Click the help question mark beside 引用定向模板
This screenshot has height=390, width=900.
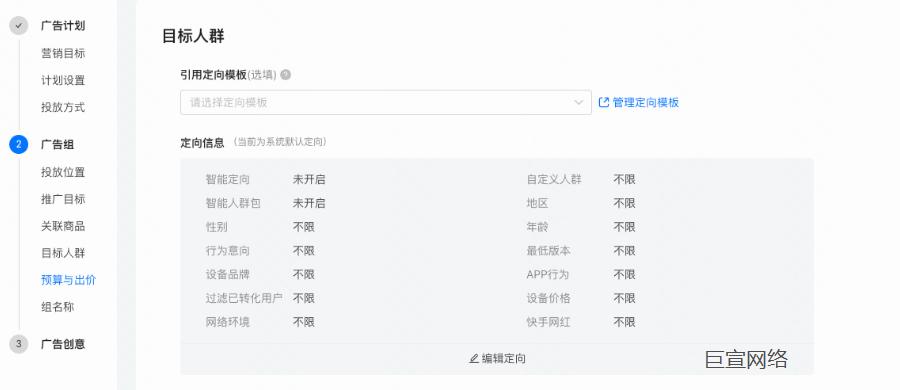(285, 75)
